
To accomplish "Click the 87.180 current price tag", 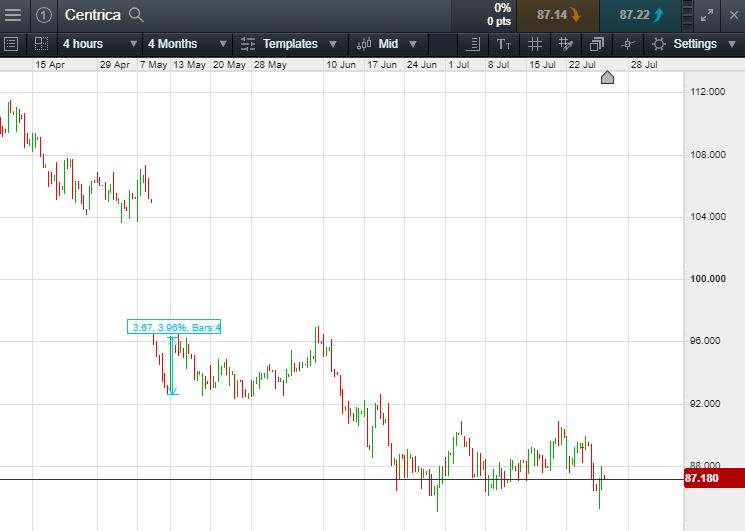I will click(x=714, y=478).
